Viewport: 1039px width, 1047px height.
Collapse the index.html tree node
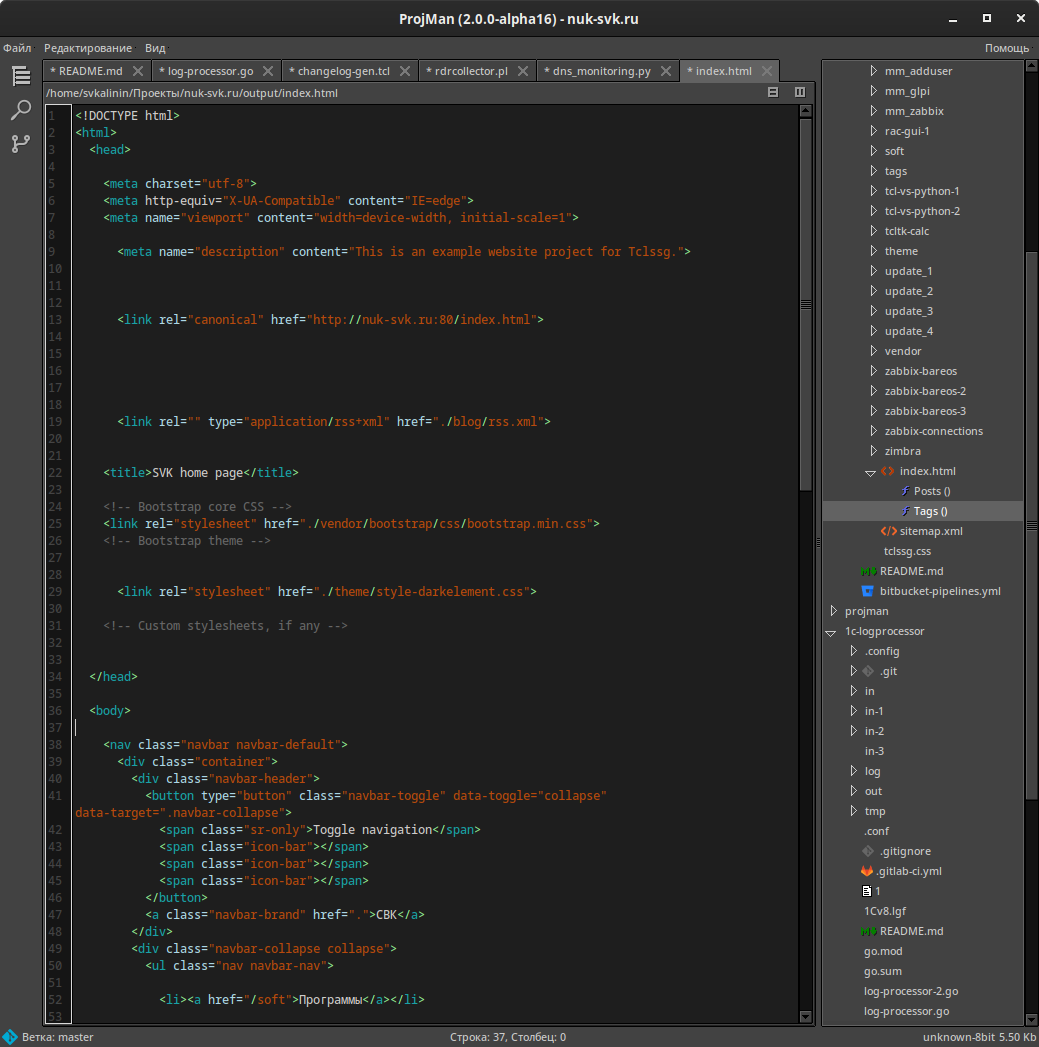[x=871, y=471]
